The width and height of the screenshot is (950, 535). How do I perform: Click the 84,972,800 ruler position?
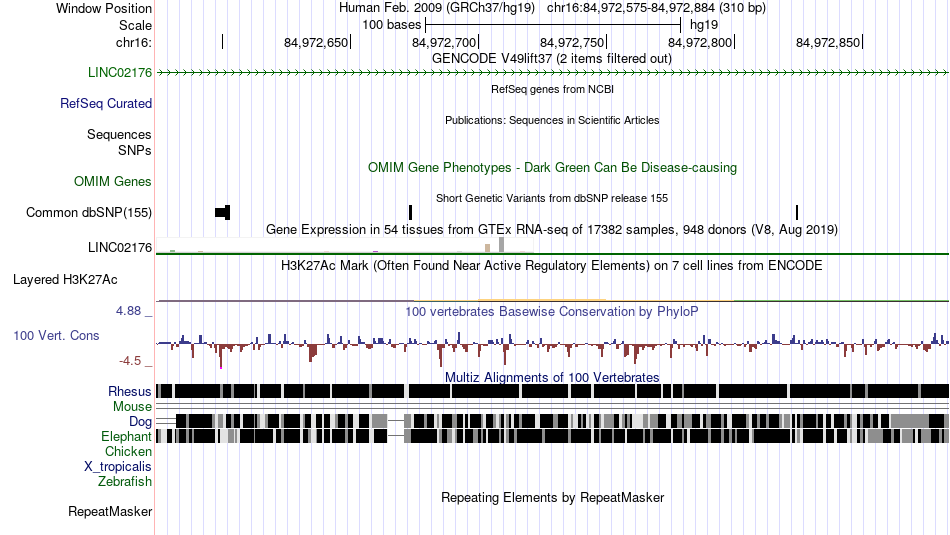coord(700,42)
